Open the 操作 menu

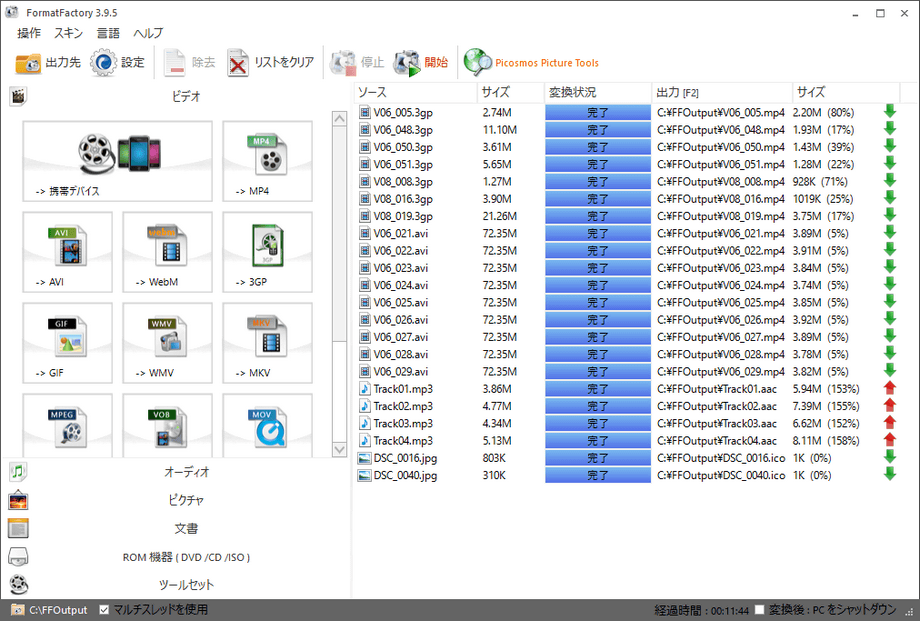pos(29,33)
